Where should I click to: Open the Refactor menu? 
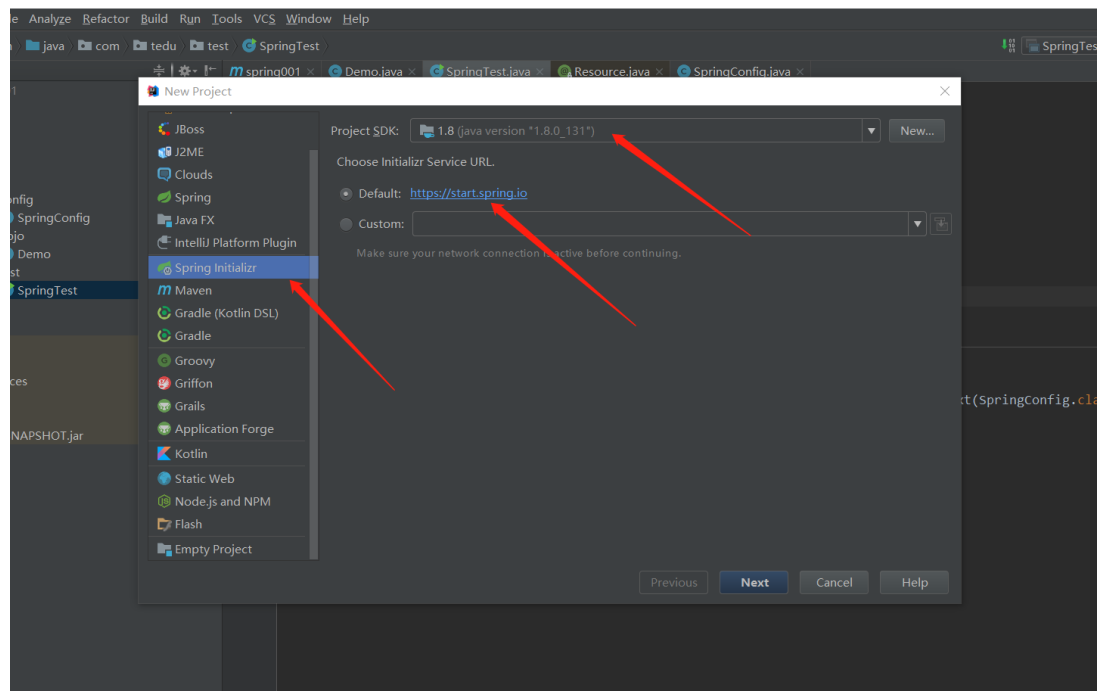click(x=106, y=19)
